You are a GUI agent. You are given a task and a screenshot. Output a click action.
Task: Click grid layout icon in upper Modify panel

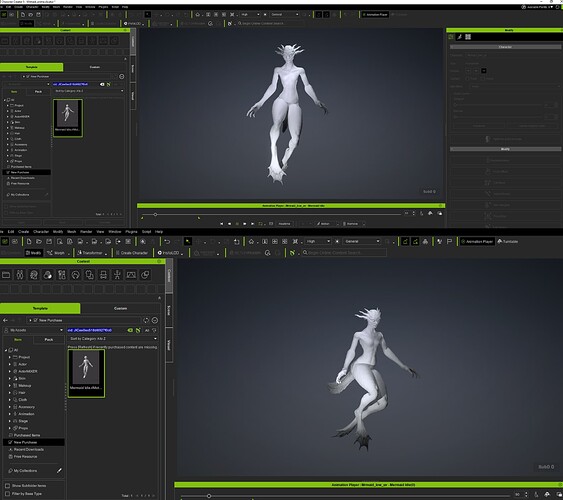click(468, 37)
